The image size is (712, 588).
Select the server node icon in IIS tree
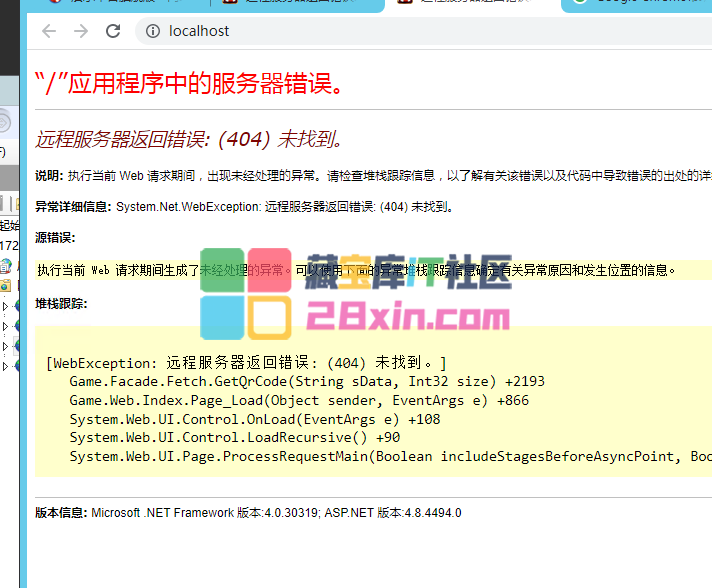6,266
